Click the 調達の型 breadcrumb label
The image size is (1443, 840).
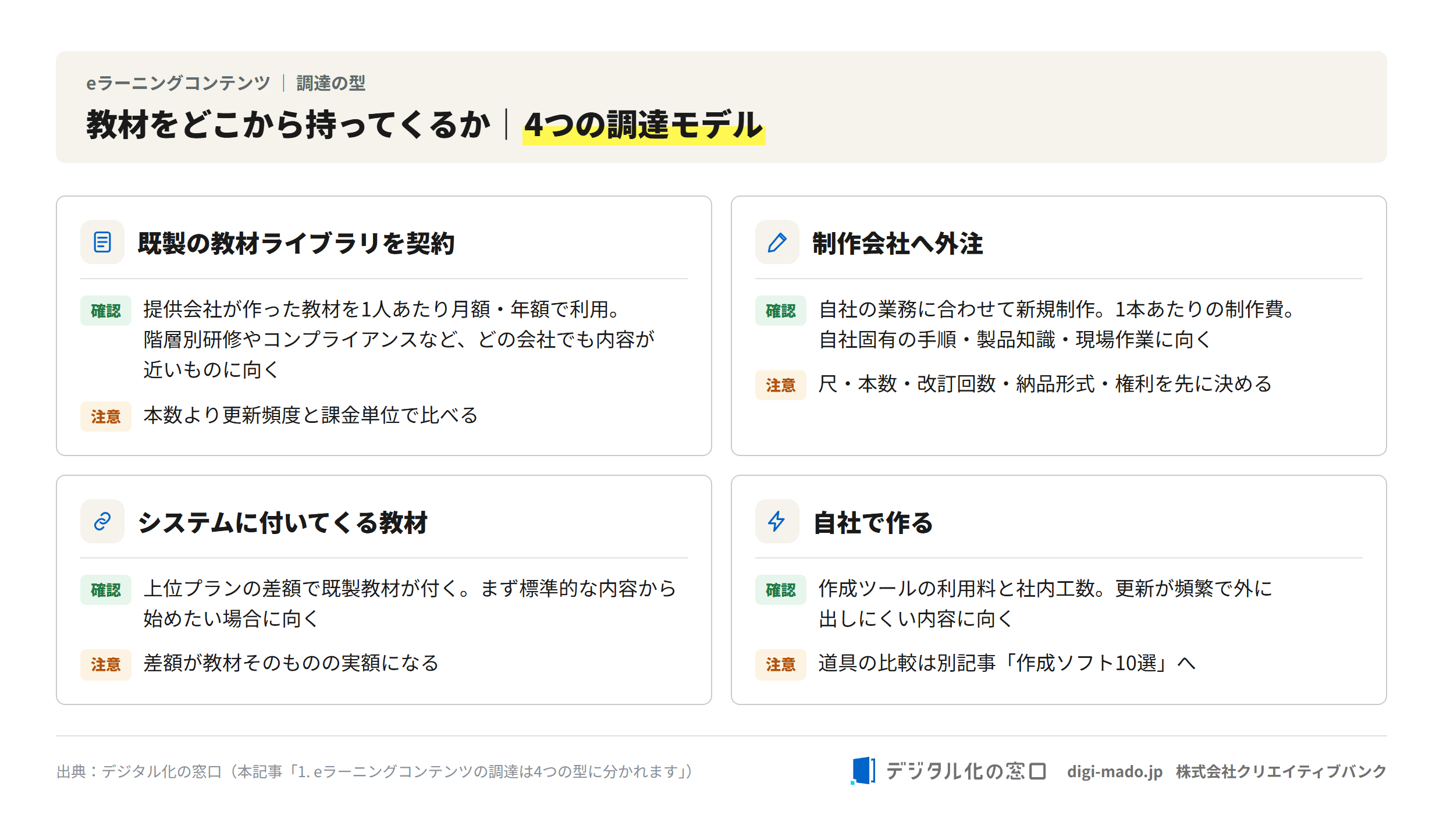pos(330,83)
